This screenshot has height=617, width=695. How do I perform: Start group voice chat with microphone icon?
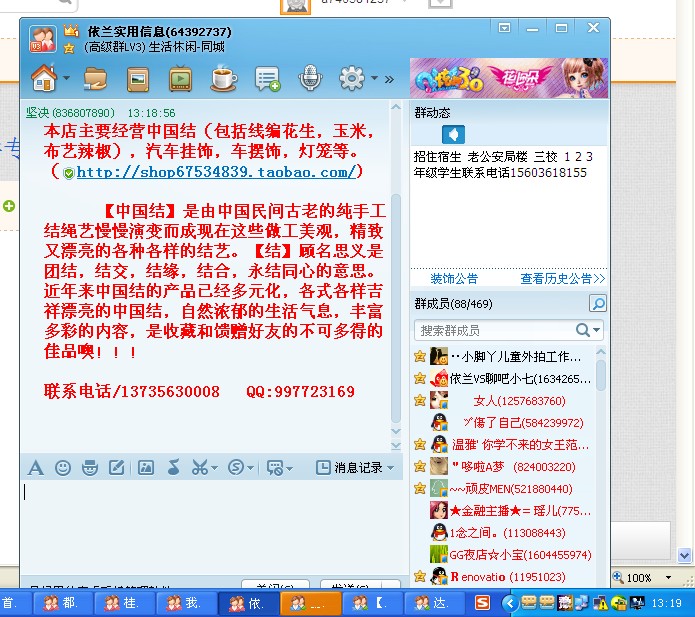[310, 78]
